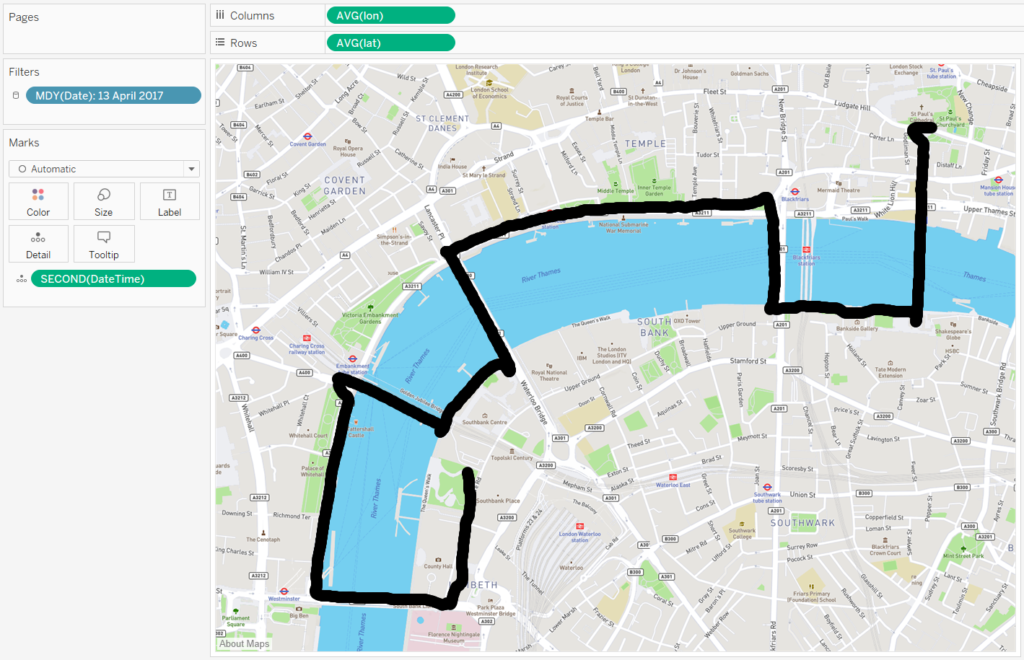The width and height of the screenshot is (1024, 660).
Task: Select the AVG(lat) pill in Rows
Action: click(x=391, y=43)
